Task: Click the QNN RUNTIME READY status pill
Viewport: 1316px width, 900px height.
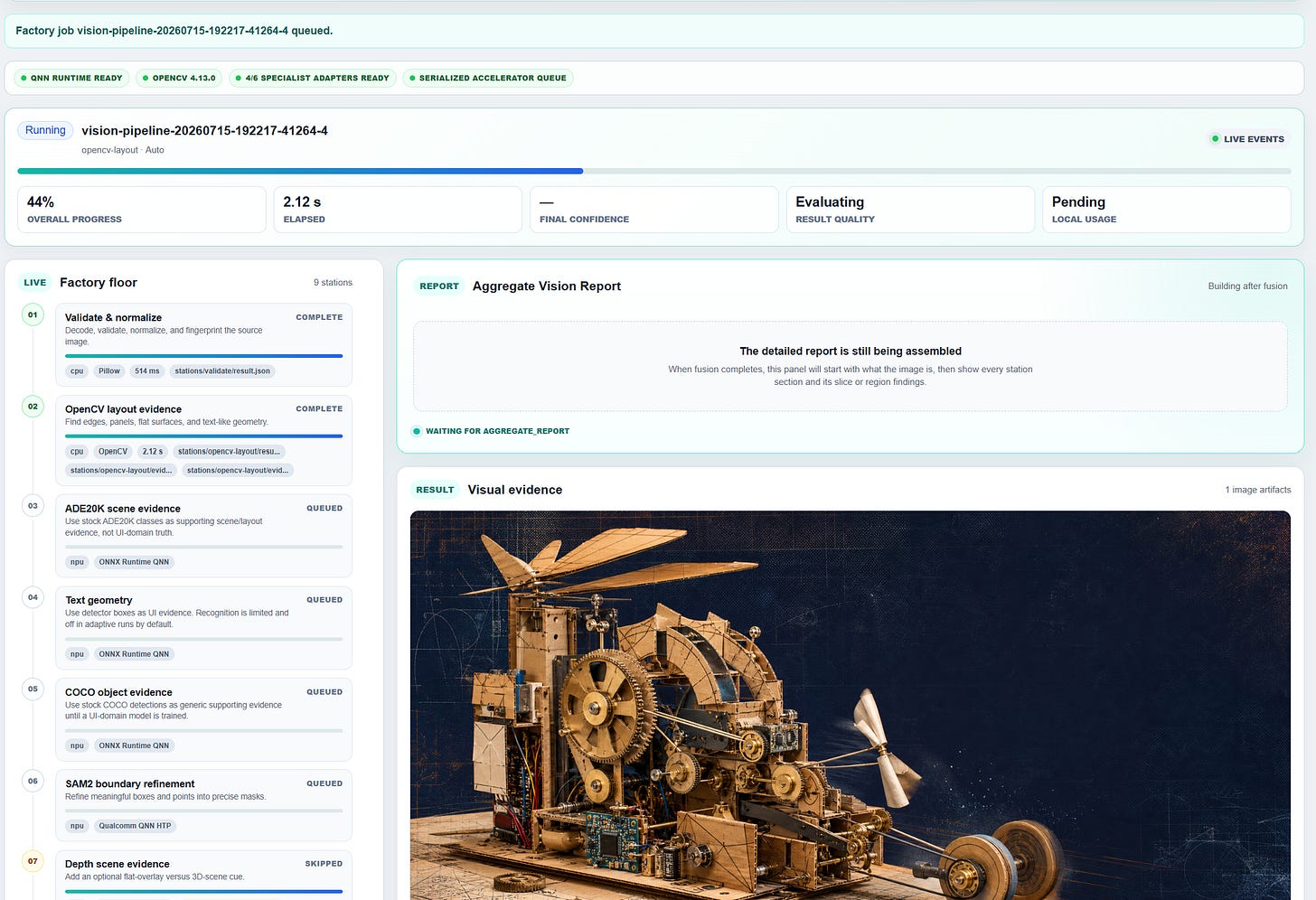Action: click(71, 78)
